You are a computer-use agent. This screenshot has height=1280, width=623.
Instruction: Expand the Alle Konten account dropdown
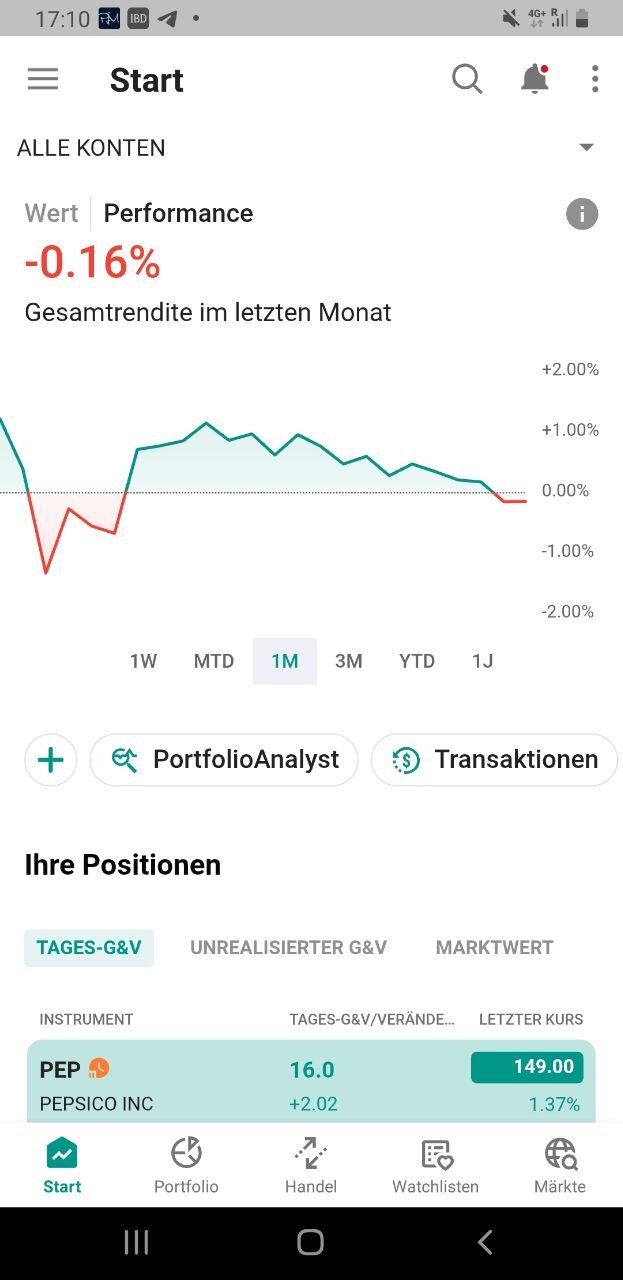(586, 148)
